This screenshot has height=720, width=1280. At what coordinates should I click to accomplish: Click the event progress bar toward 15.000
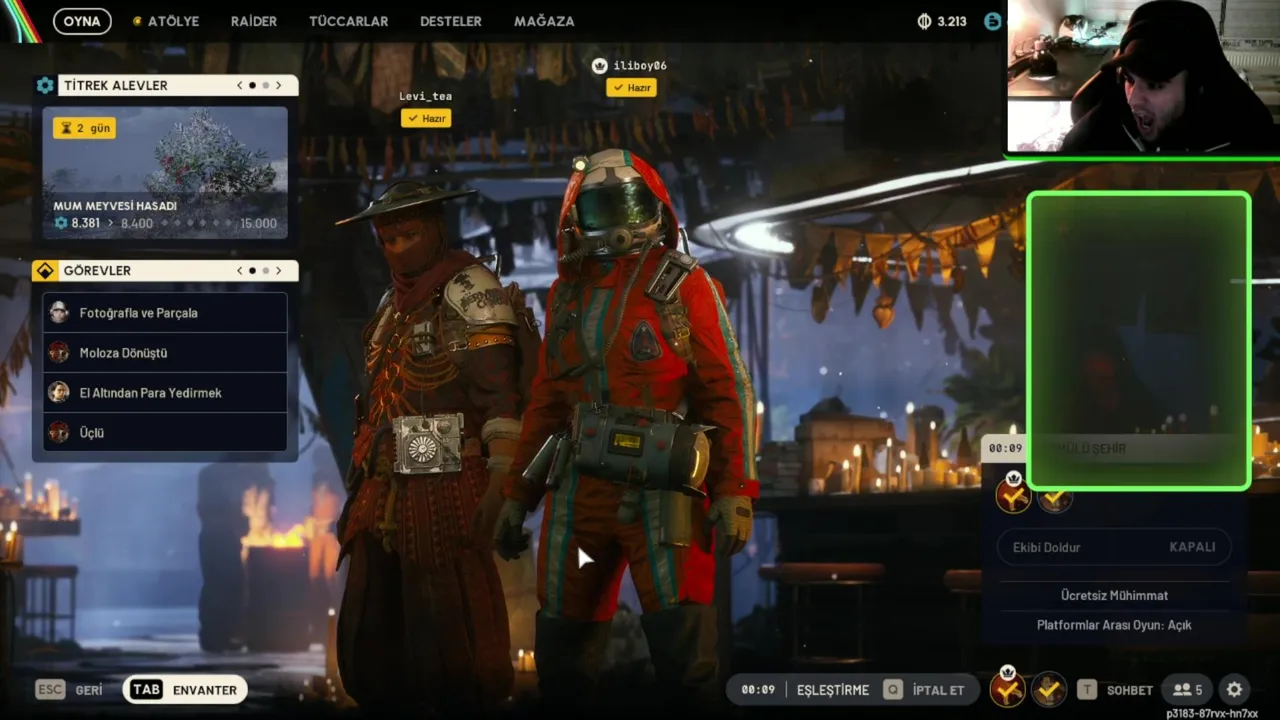point(196,224)
